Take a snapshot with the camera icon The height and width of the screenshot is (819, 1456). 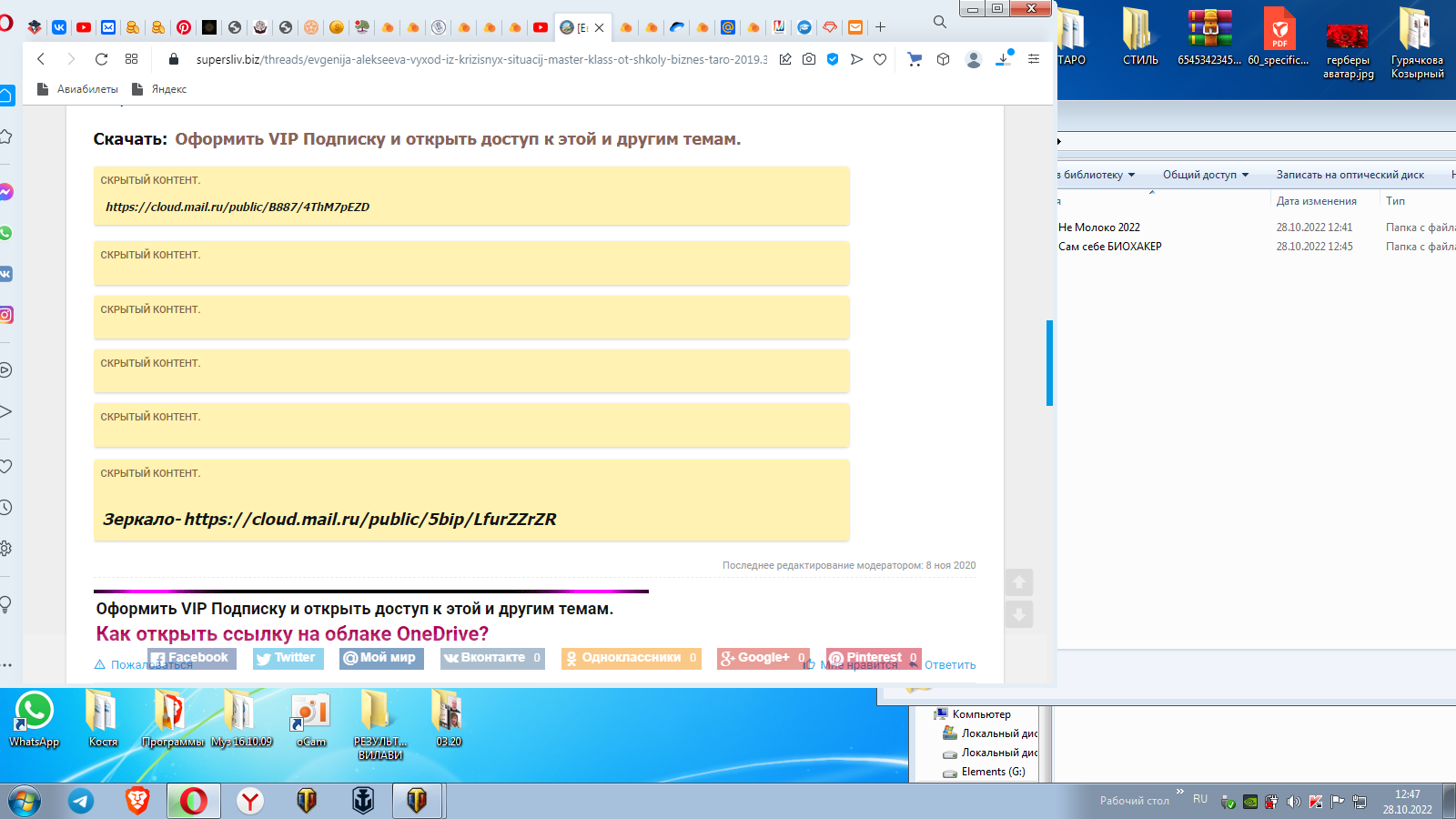point(809,59)
